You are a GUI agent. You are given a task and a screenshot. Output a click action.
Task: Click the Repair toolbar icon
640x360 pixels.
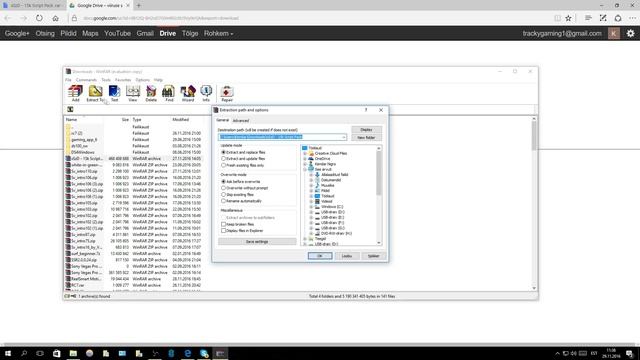coord(227,93)
